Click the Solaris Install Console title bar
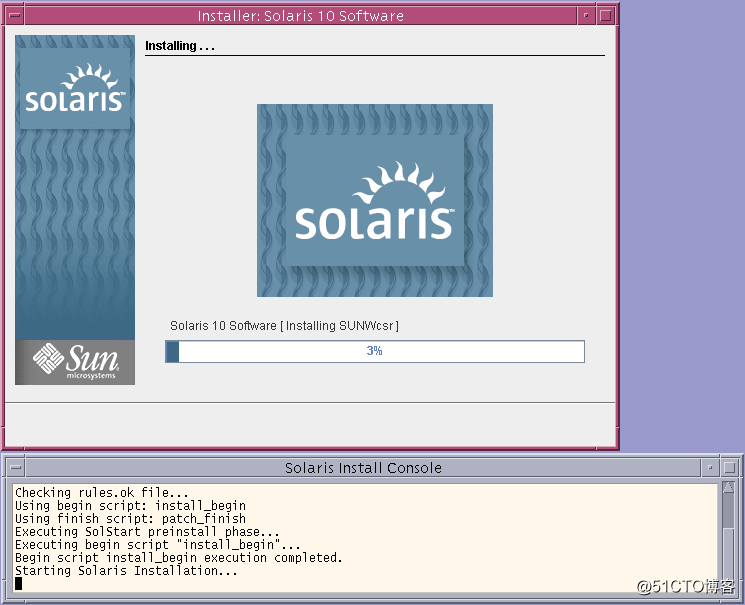Screen dimensions: 745x605 [363, 468]
